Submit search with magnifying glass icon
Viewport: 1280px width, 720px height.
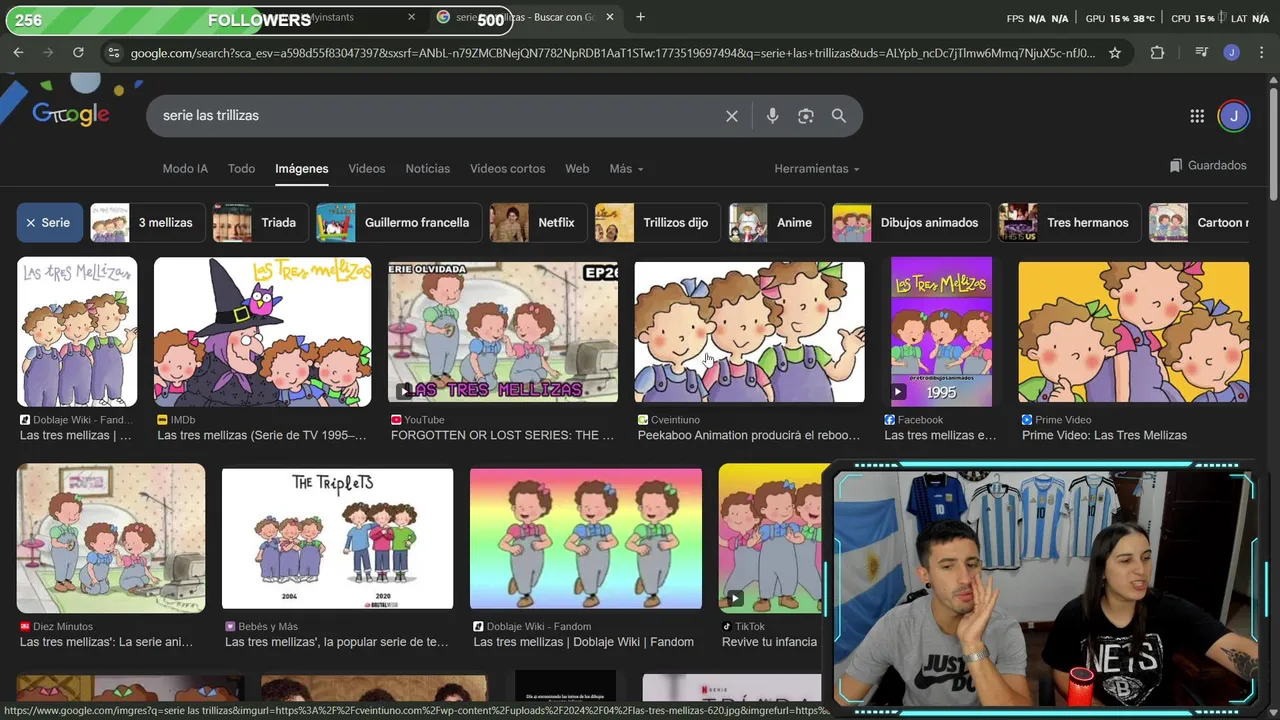(x=839, y=116)
